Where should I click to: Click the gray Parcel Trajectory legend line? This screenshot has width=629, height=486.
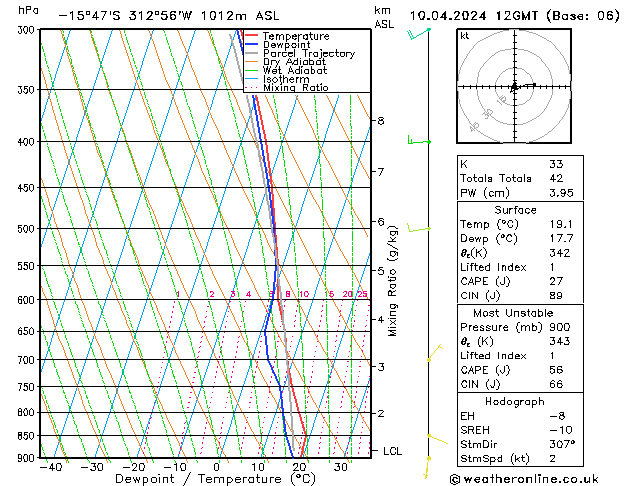click(x=252, y=53)
